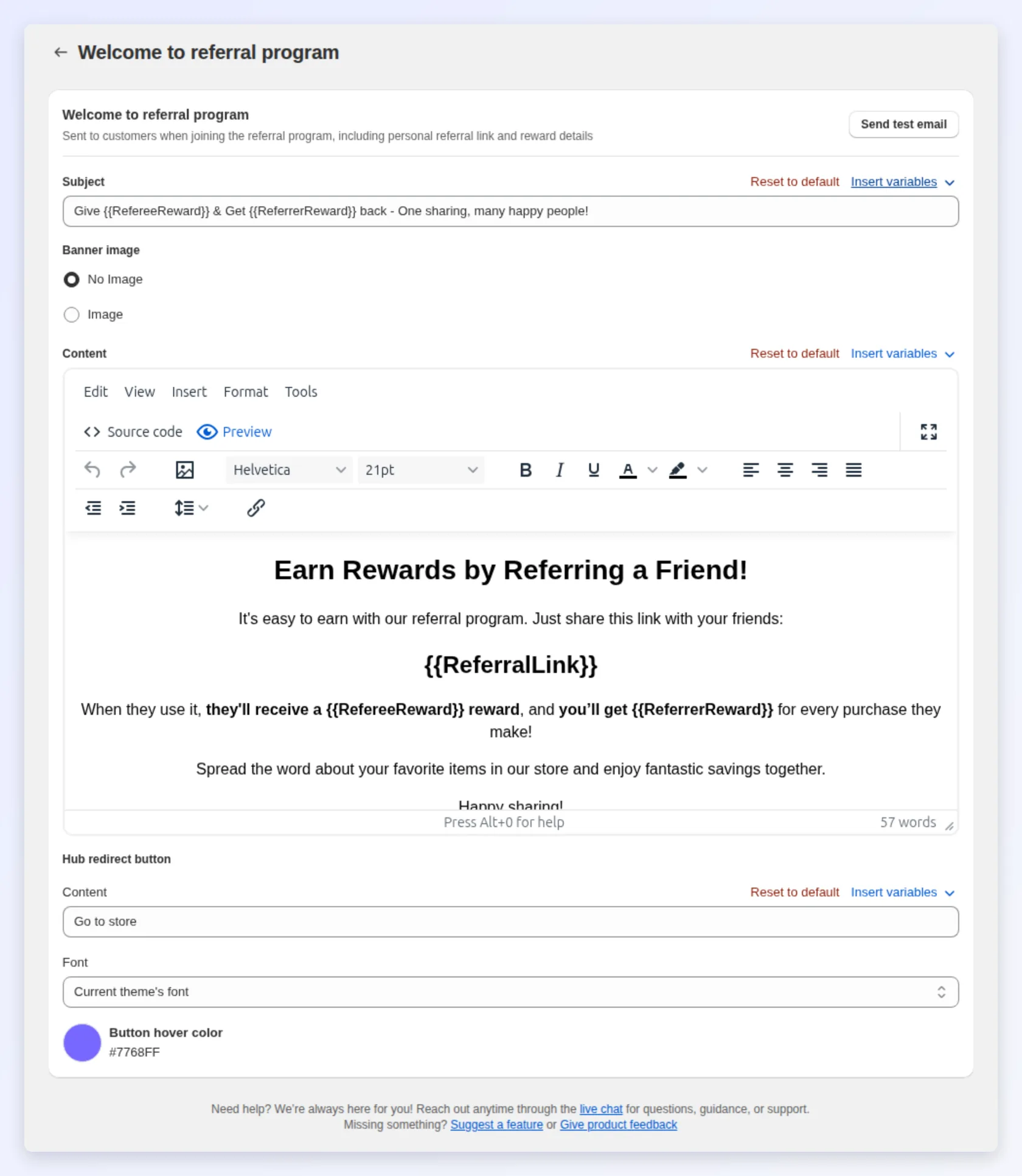
Task: Open the Helvetica font family dropdown
Action: 289,470
